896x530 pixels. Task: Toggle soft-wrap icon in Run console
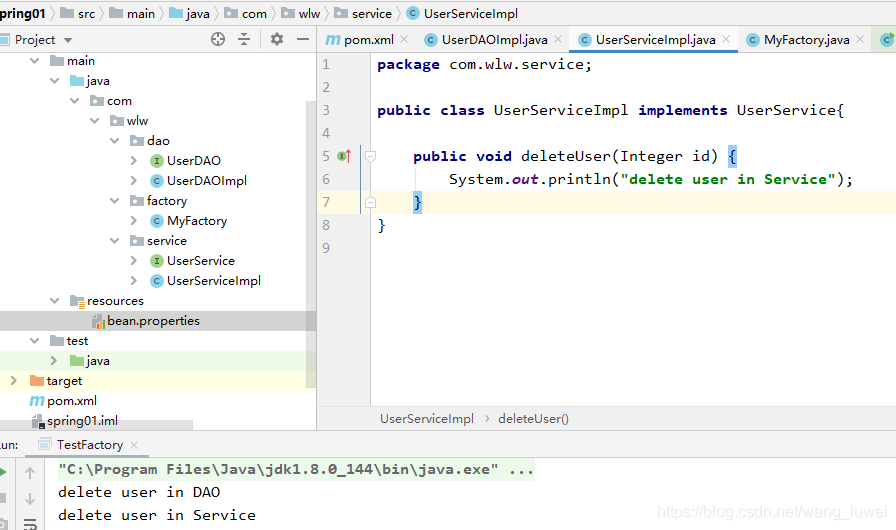coord(30,523)
